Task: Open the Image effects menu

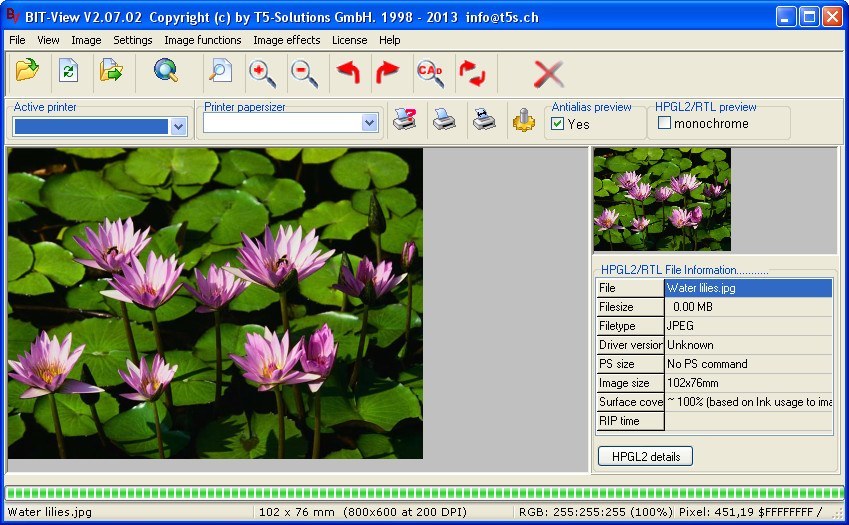Action: point(286,40)
